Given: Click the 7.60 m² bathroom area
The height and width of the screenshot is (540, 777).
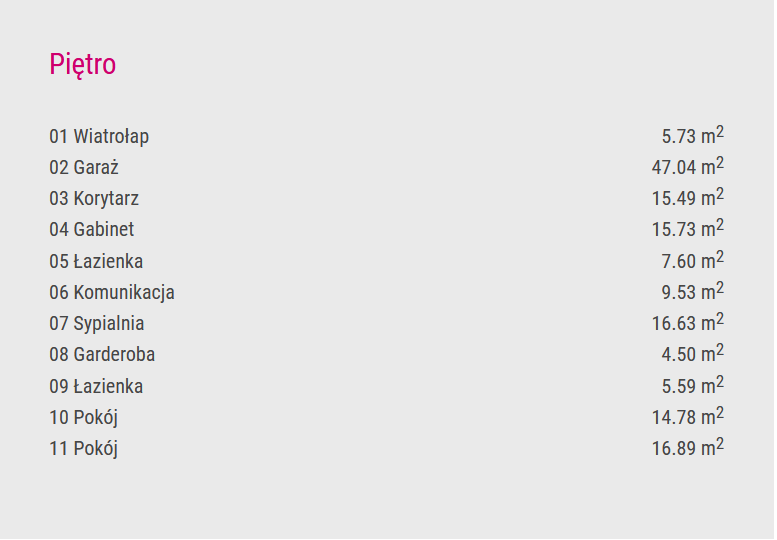Looking at the screenshot, I should 693,260.
